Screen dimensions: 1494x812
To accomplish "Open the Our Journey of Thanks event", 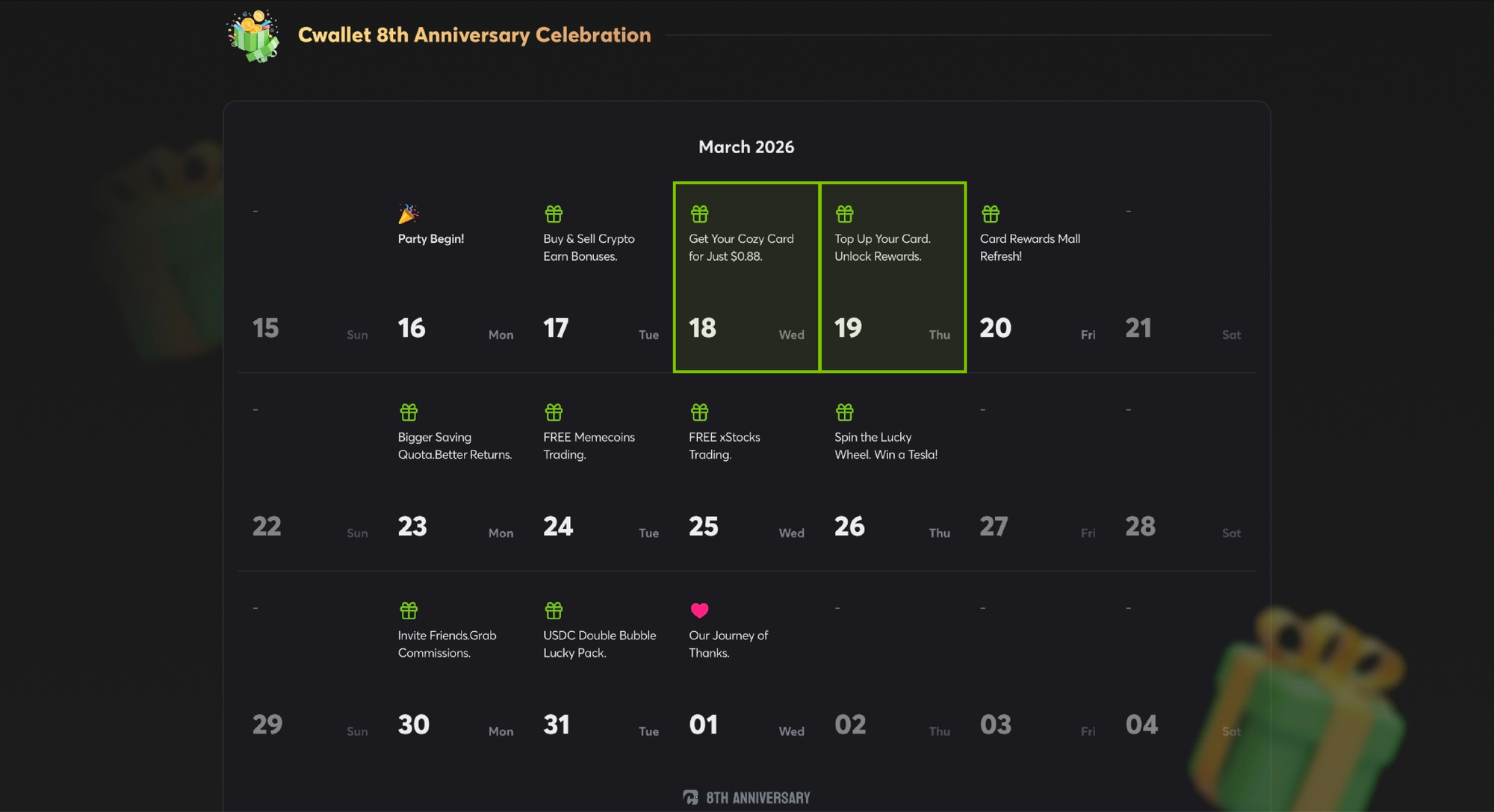I will pyautogui.click(x=728, y=643).
